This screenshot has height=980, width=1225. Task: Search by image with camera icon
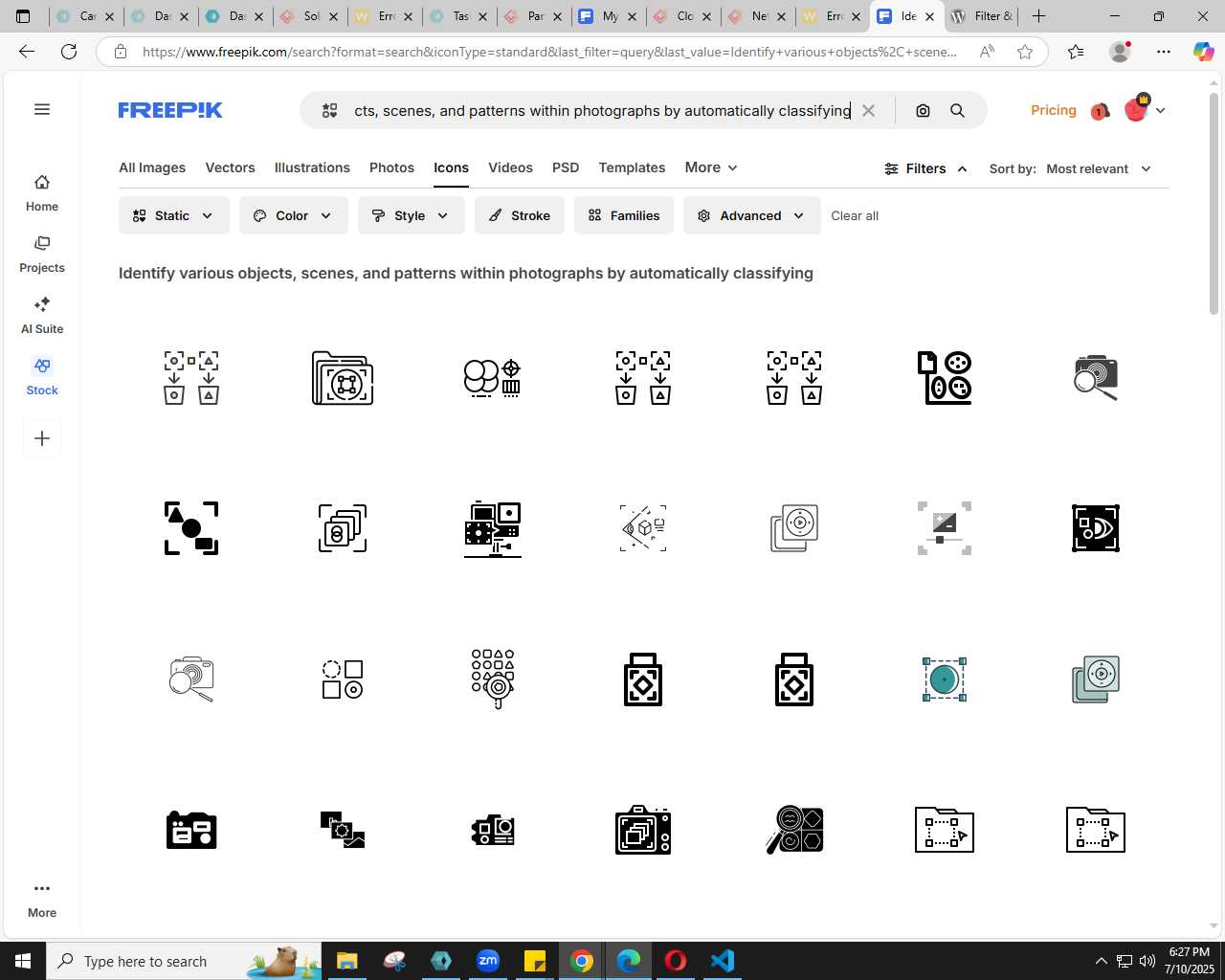pyautogui.click(x=923, y=111)
